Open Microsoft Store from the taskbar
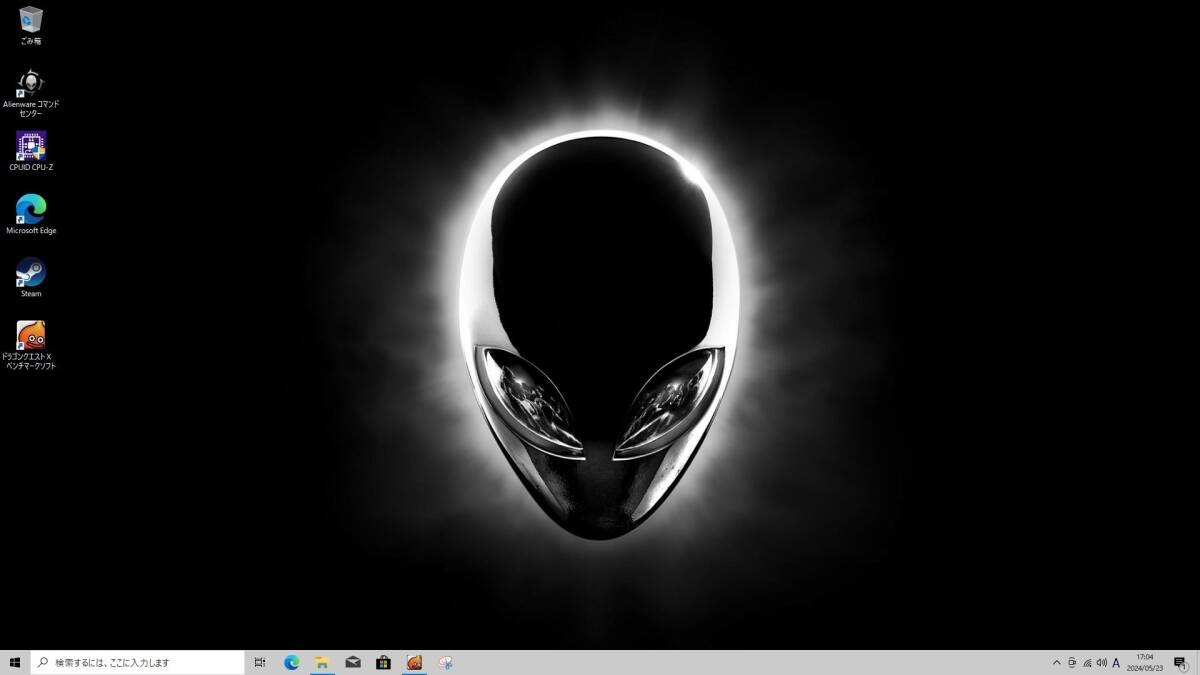Screen dimensions: 1200x675 pos(383,662)
